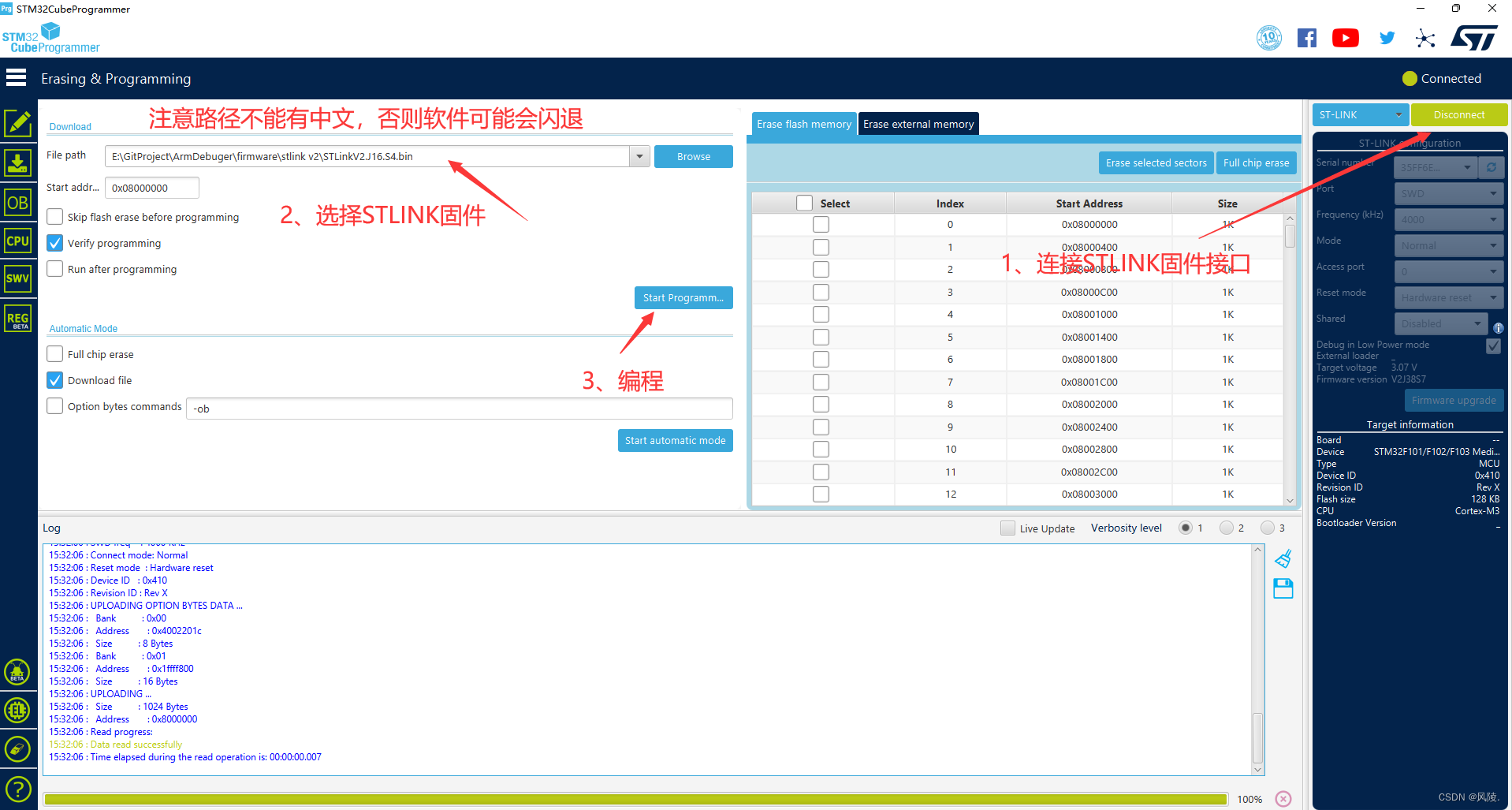Click the log panel vertical scrollbar
Image resolution: width=1512 pixels, height=810 pixels.
click(1258, 659)
